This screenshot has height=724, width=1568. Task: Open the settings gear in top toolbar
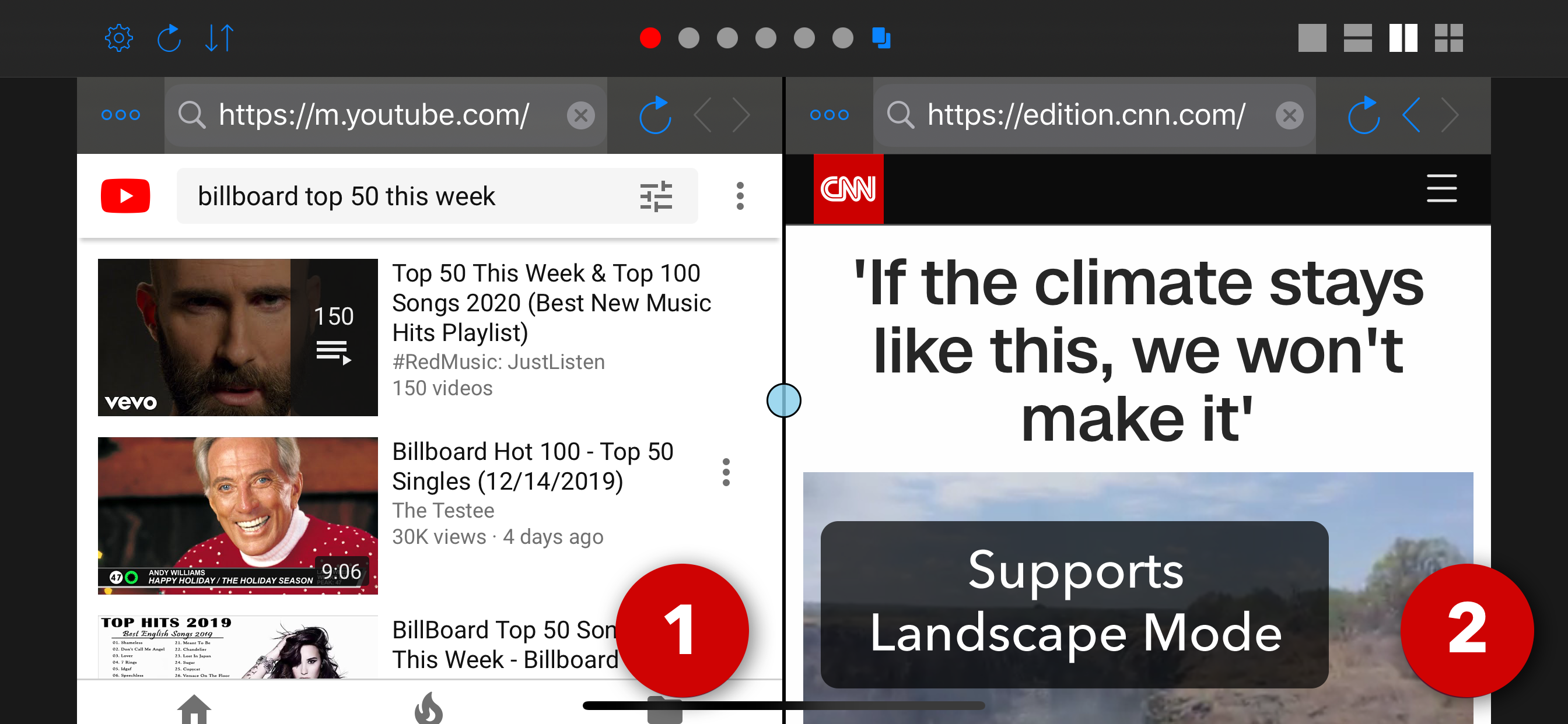(118, 38)
